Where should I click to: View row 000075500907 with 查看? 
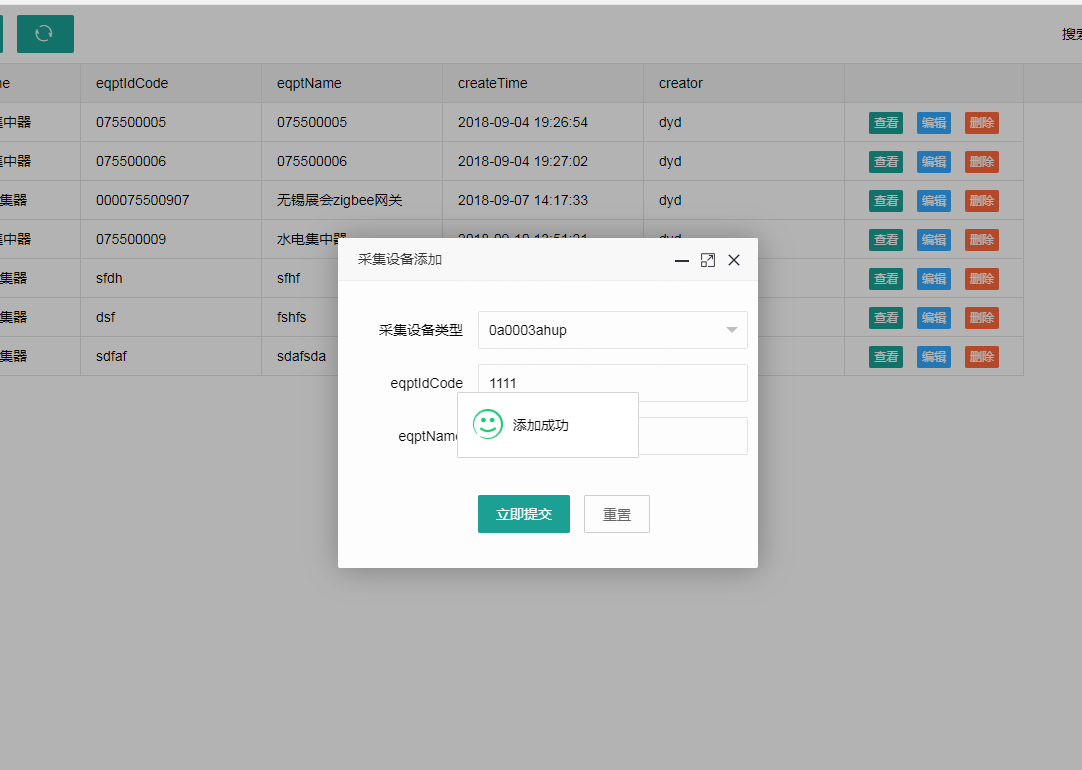click(885, 201)
